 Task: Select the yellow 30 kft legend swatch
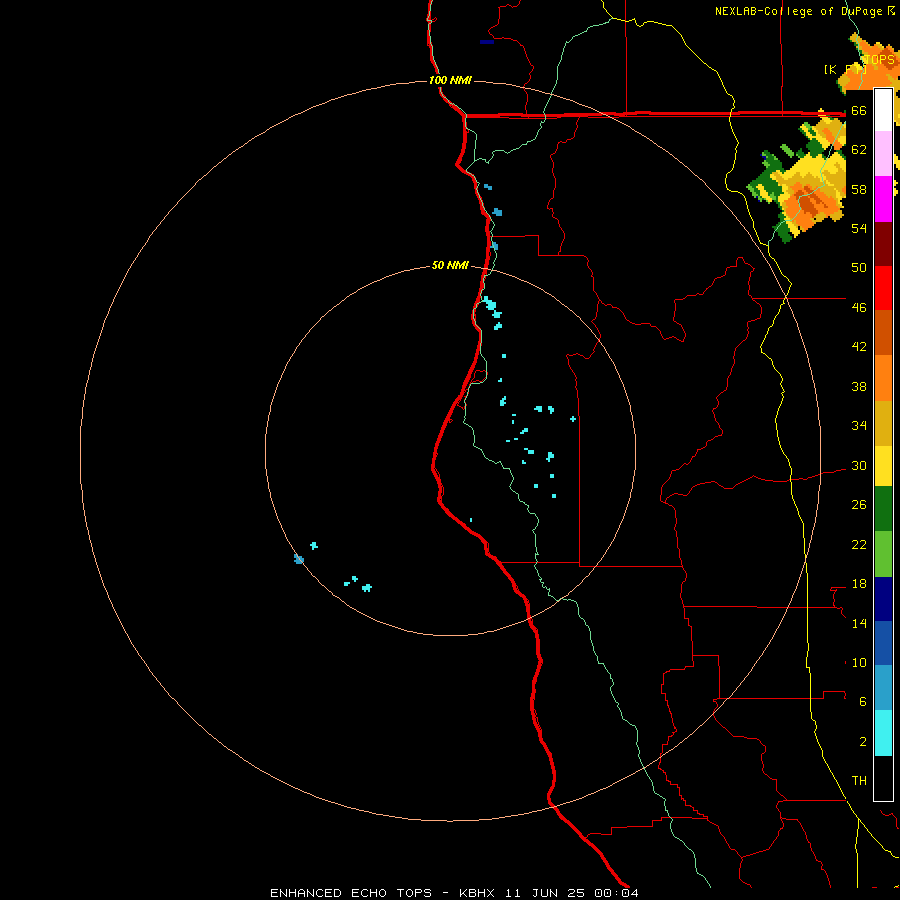[x=883, y=466]
